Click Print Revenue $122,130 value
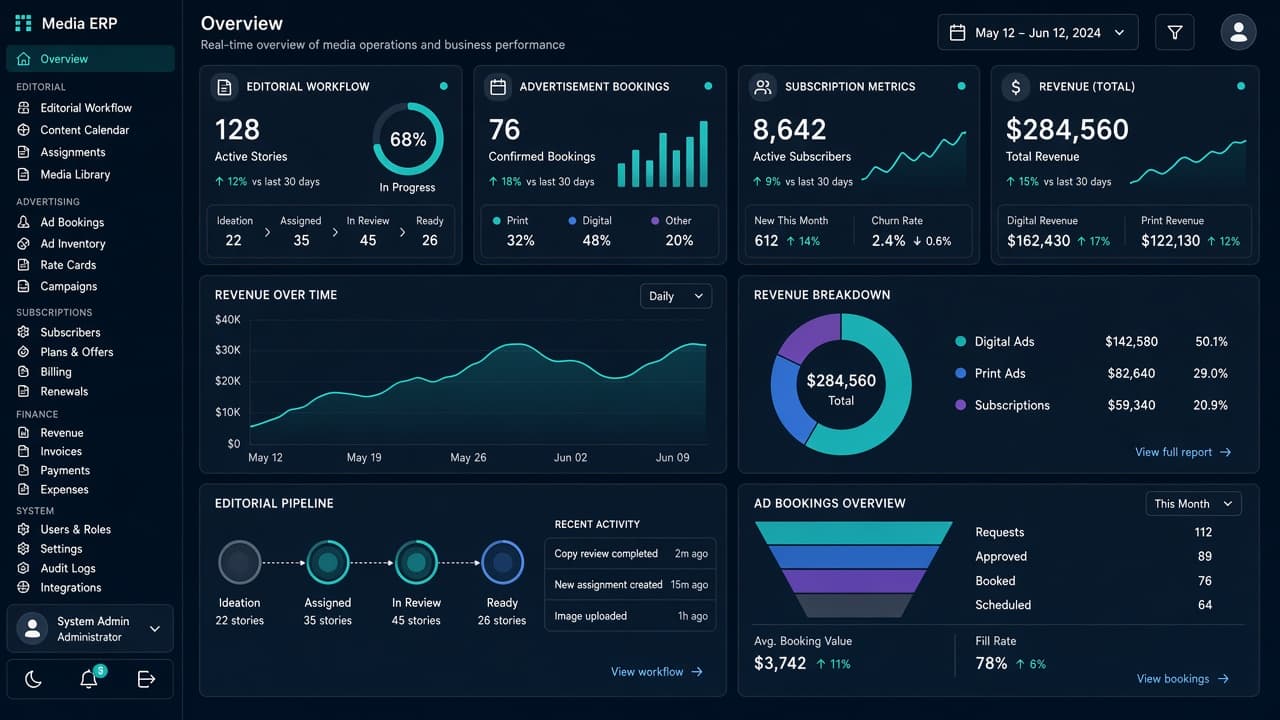Screen dimensions: 1280x720 point(1170,241)
